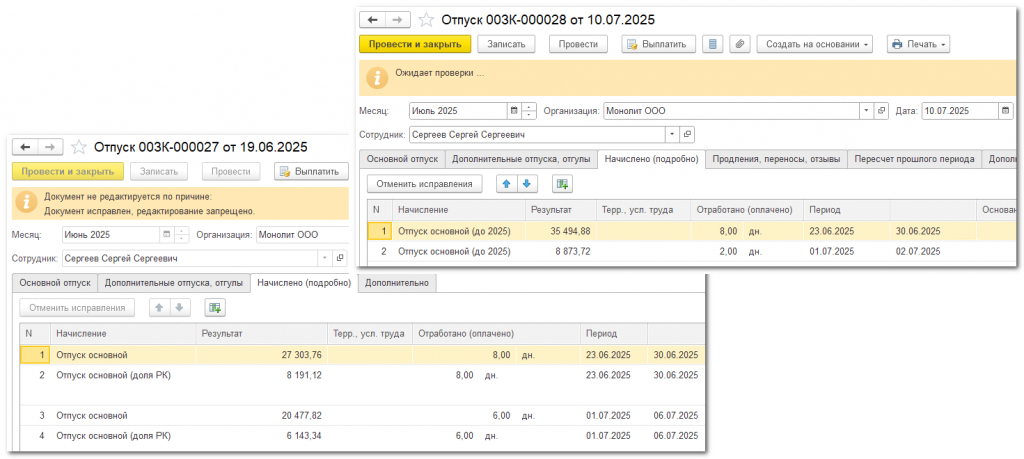Click Отменить исправления in the 003К-000027 window
Image resolution: width=1024 pixels, height=459 pixels.
(77, 307)
